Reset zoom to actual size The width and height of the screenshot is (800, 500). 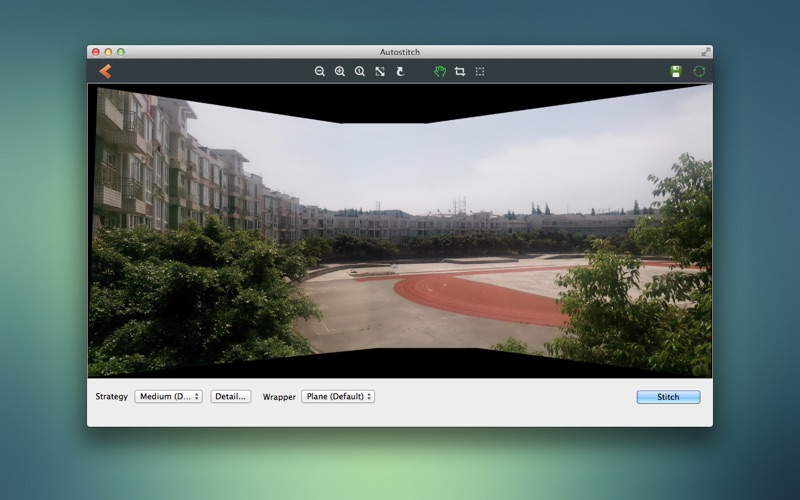pos(360,71)
